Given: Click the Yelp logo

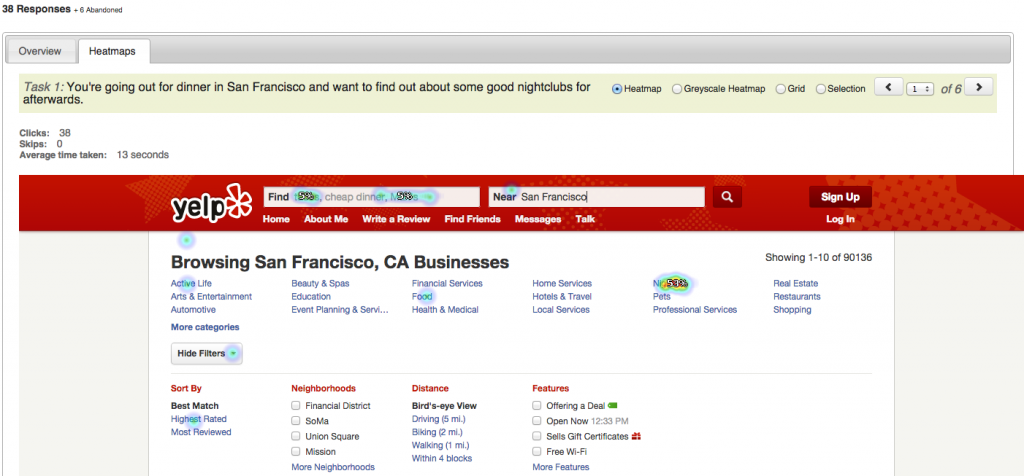Looking at the screenshot, I should pyautogui.click(x=211, y=204).
